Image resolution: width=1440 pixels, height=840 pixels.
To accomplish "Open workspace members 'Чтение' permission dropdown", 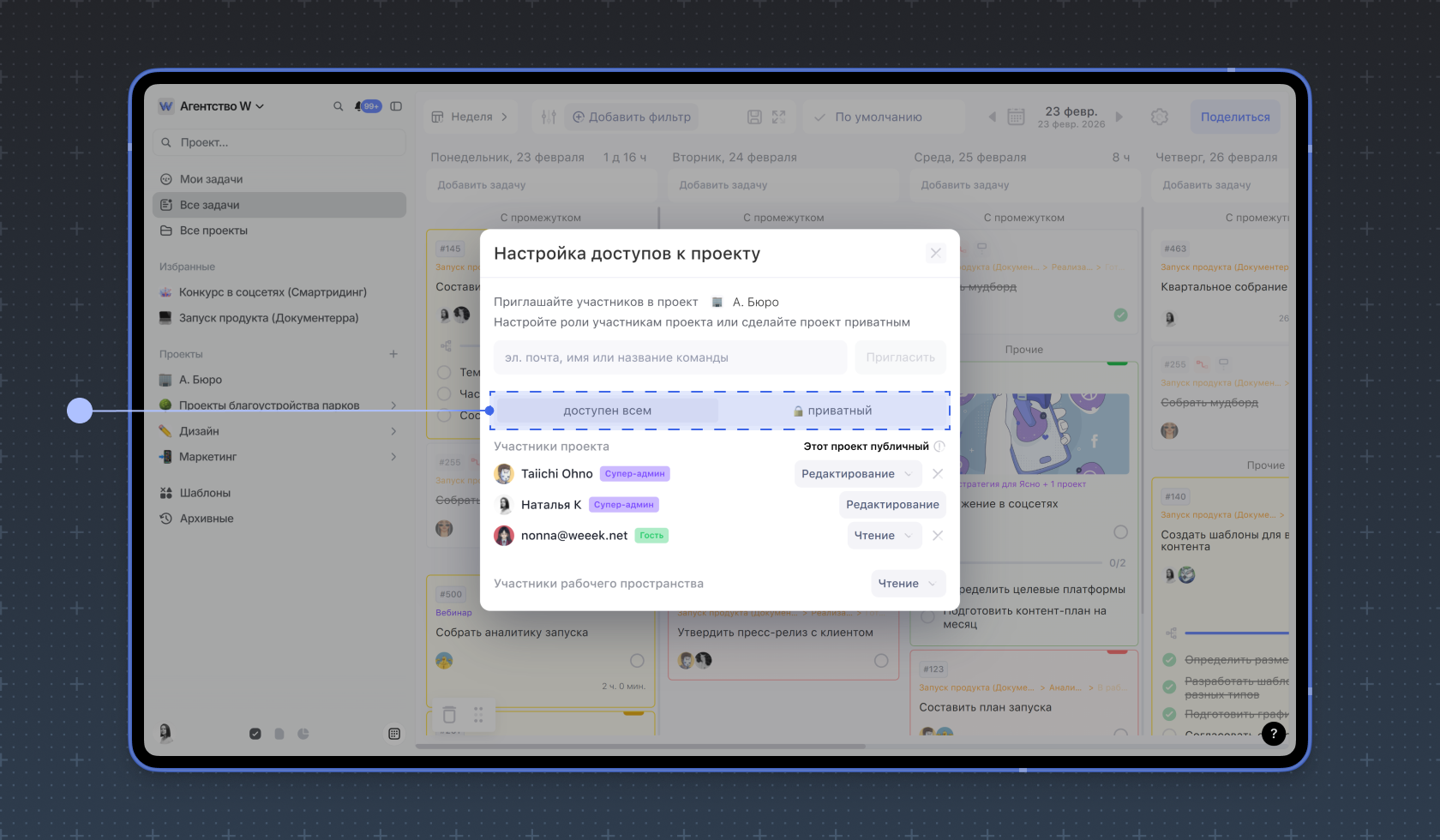I will 908,584.
